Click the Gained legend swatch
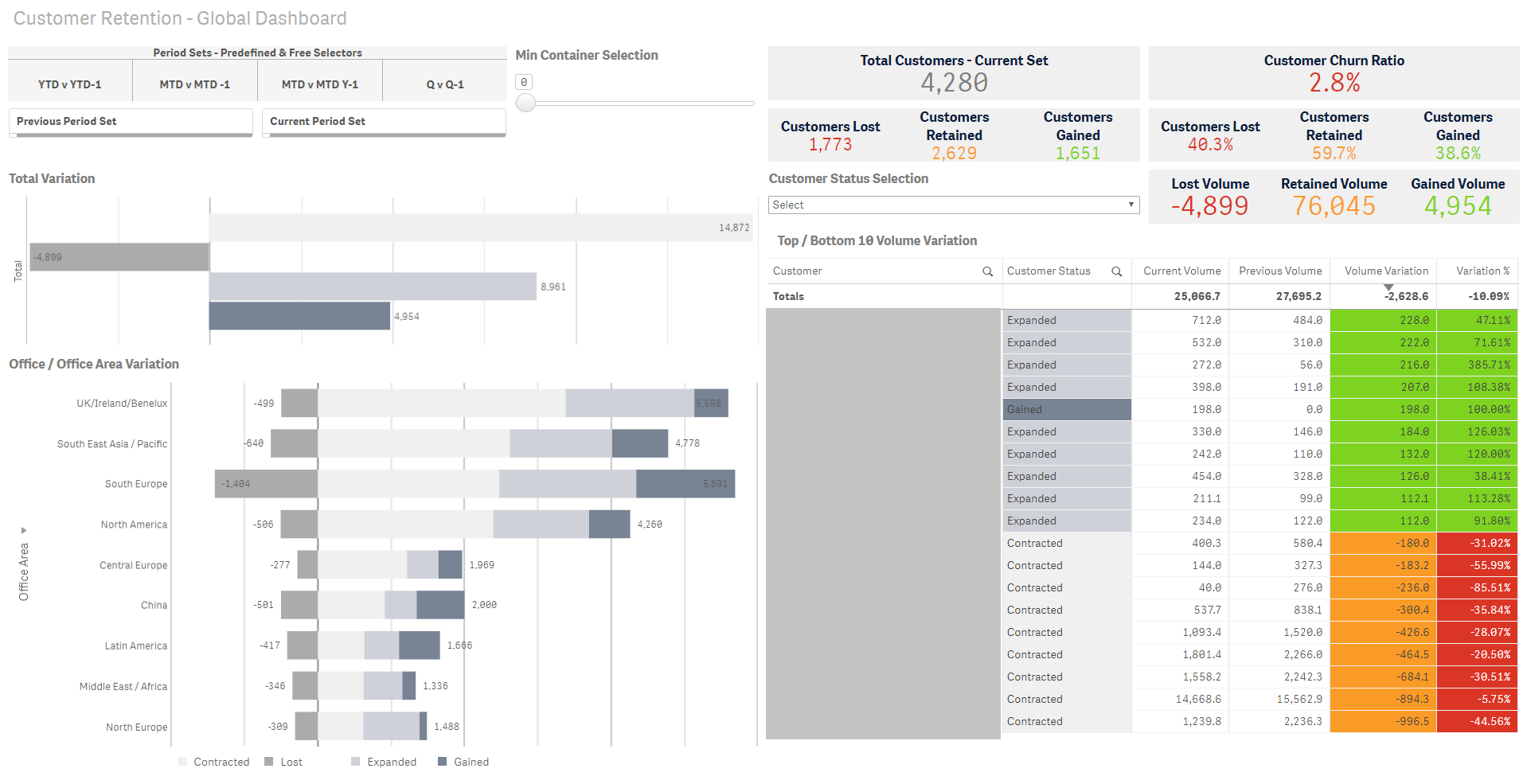1523x784 pixels. point(443,762)
